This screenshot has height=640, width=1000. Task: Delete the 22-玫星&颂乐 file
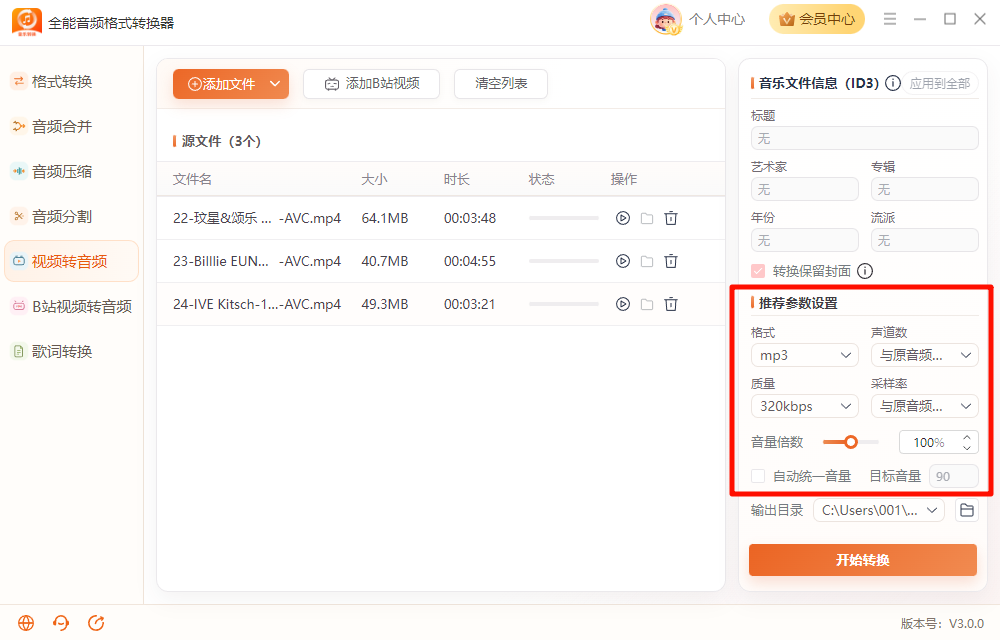[x=671, y=218]
